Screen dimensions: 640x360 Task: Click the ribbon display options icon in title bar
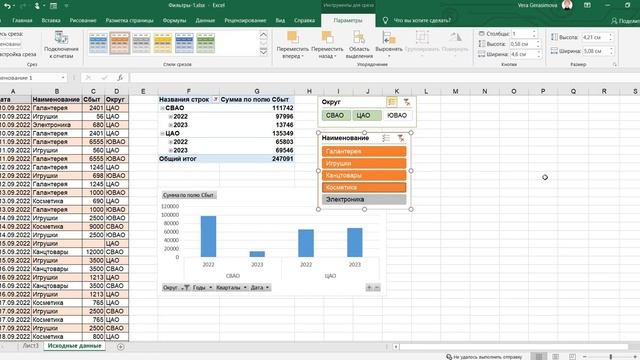pyautogui.click(x=587, y=5)
